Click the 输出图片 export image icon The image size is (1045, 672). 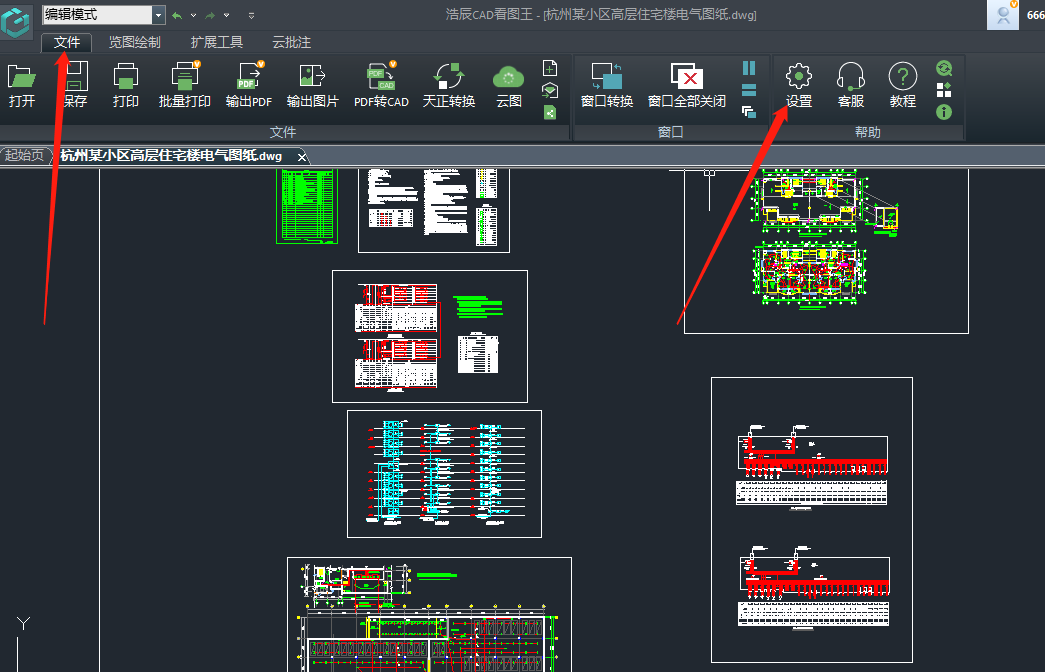coord(312,85)
